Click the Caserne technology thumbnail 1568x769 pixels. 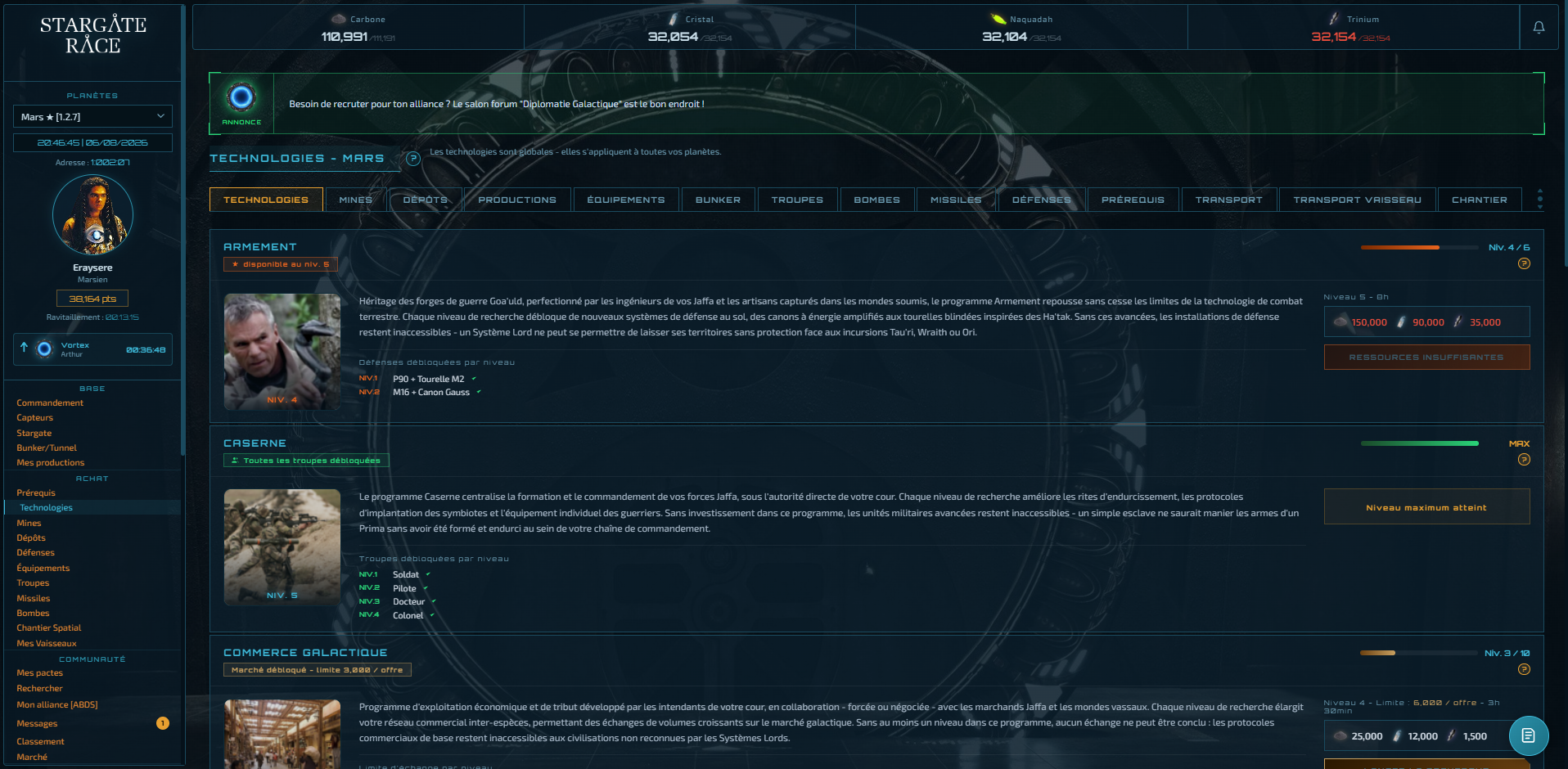pos(282,547)
